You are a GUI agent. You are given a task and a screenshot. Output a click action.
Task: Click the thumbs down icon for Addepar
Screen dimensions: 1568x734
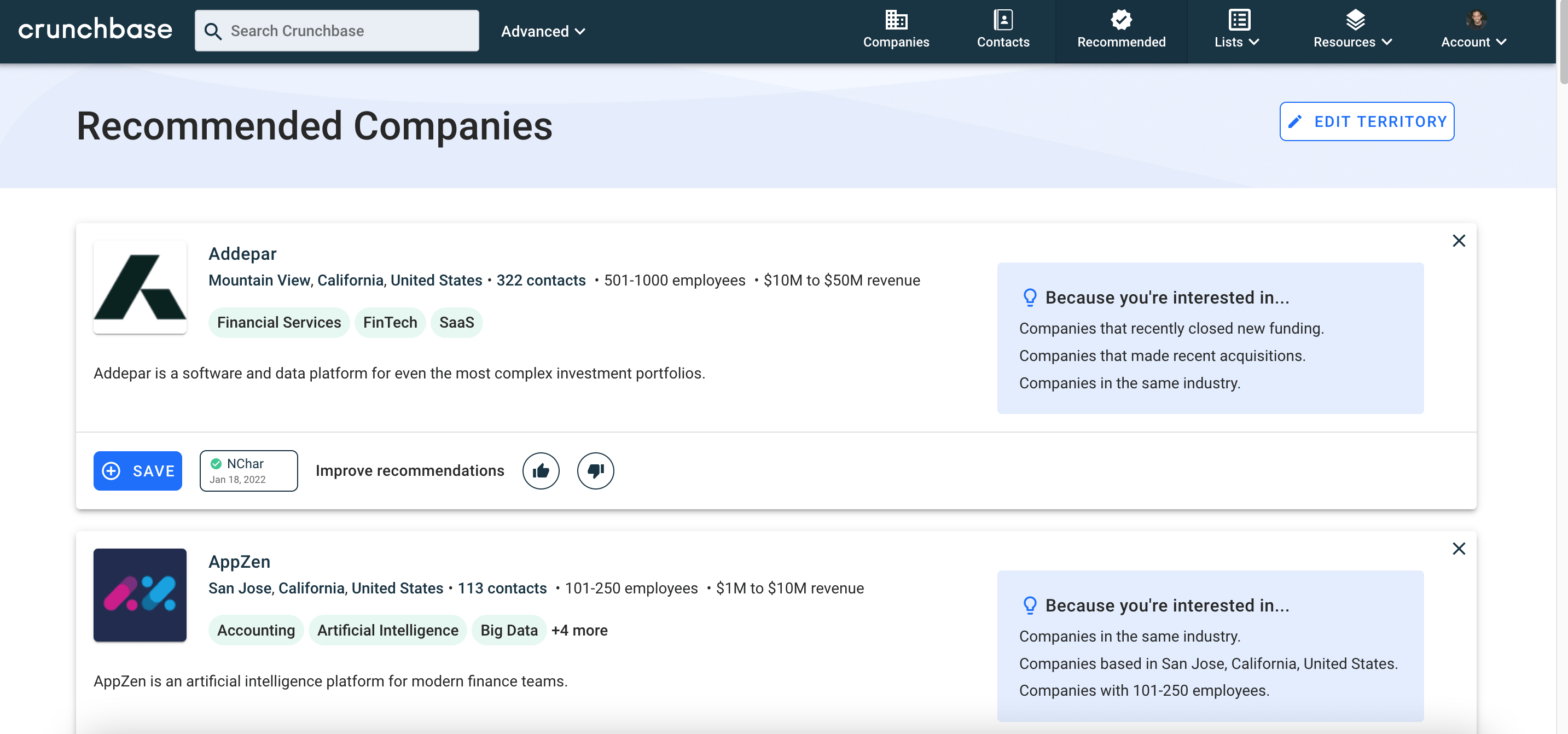coord(595,470)
